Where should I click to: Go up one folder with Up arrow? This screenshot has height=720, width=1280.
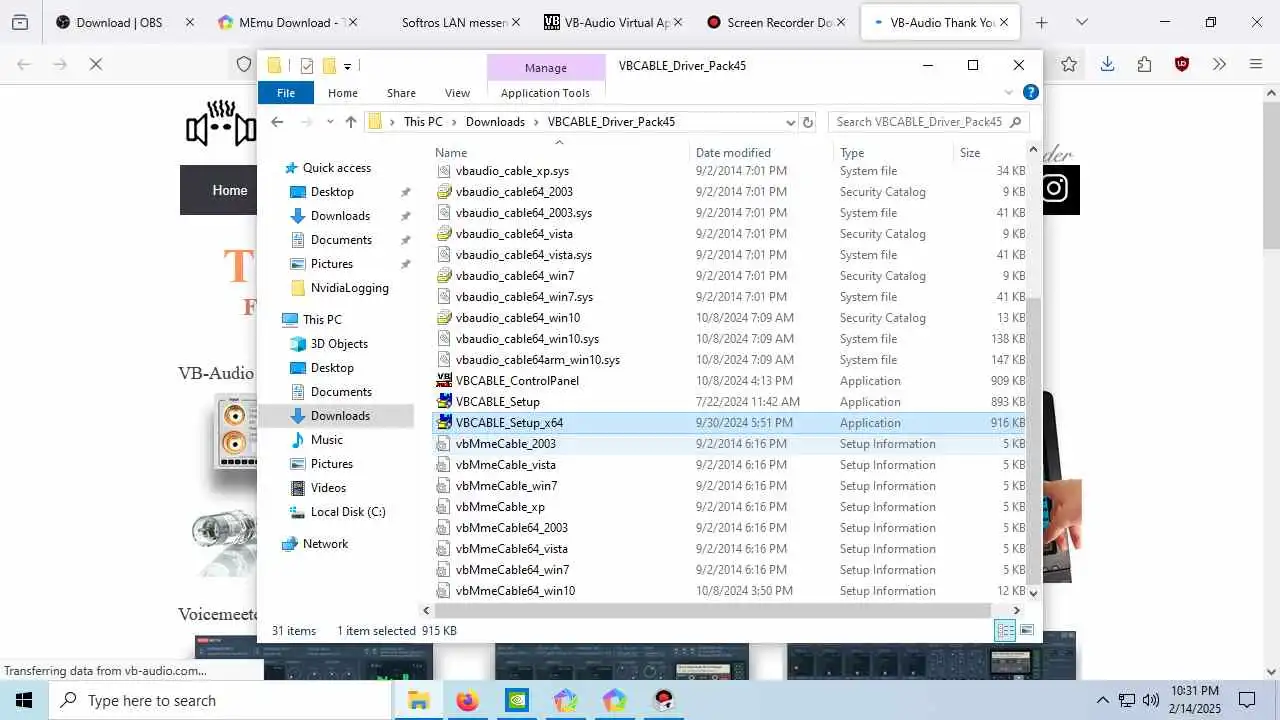coord(350,122)
